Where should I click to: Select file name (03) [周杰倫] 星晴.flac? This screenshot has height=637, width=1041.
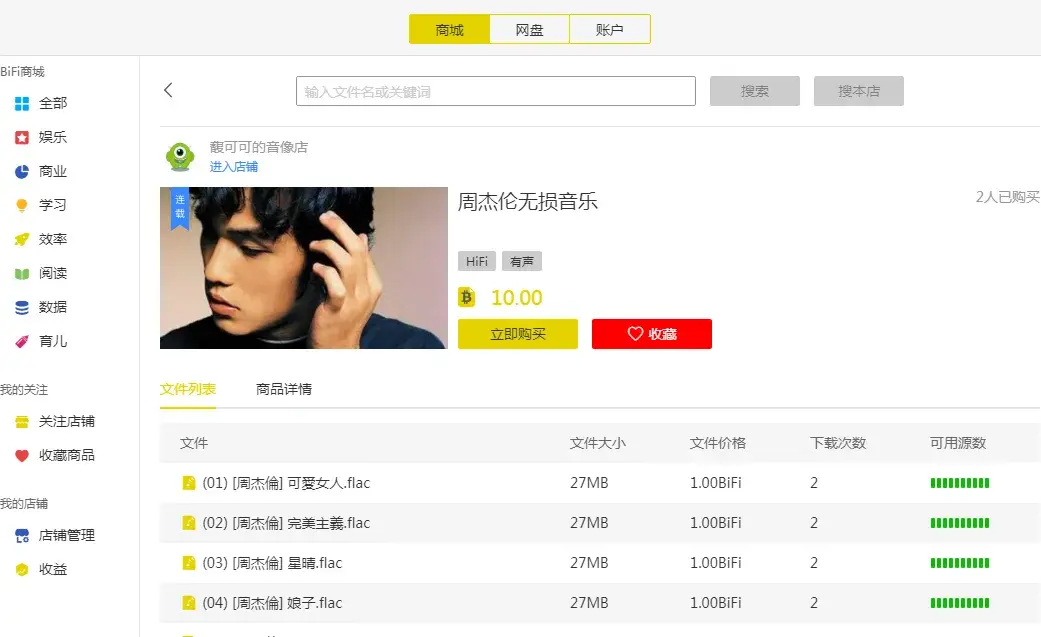pos(272,563)
